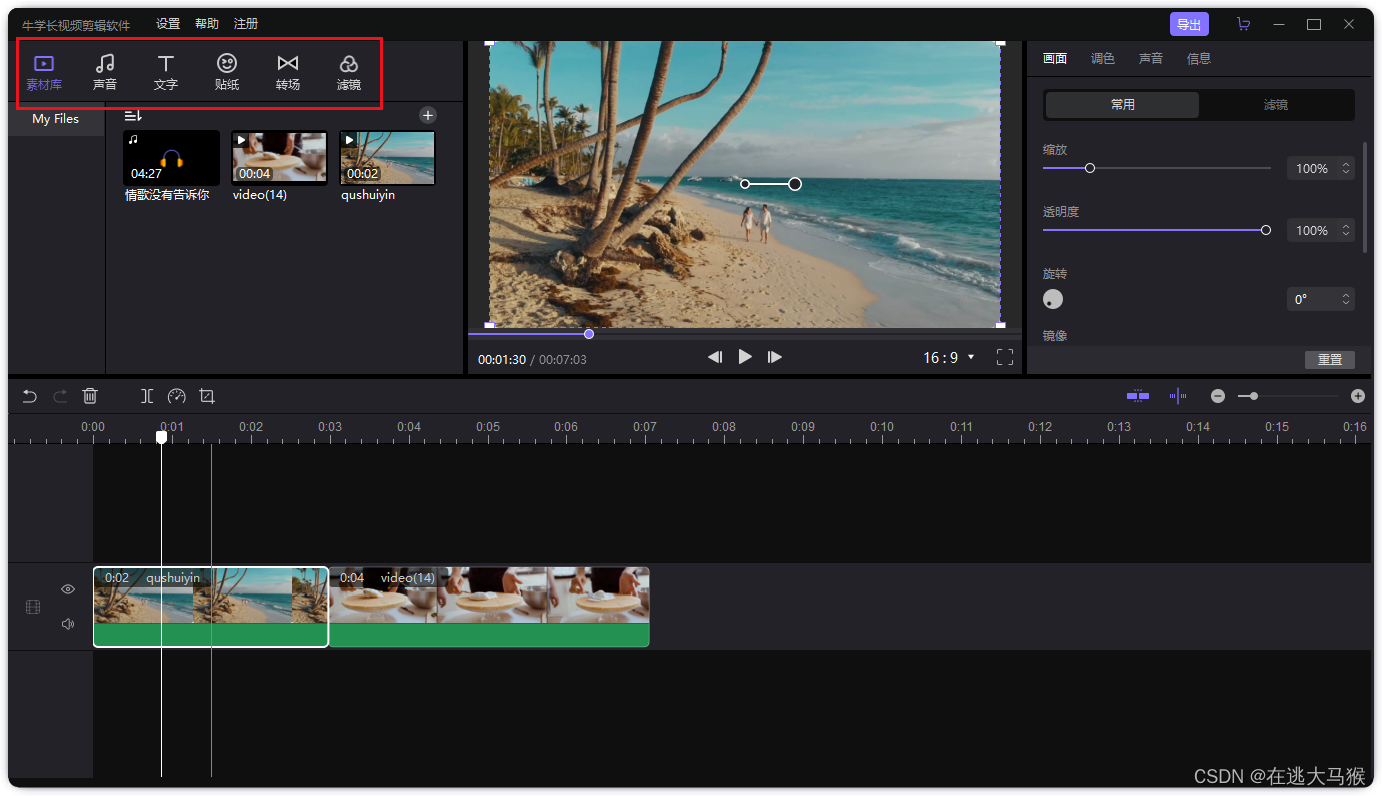Click the purple auto-split marker icon
Image resolution: width=1382 pixels, height=796 pixels.
(1178, 396)
